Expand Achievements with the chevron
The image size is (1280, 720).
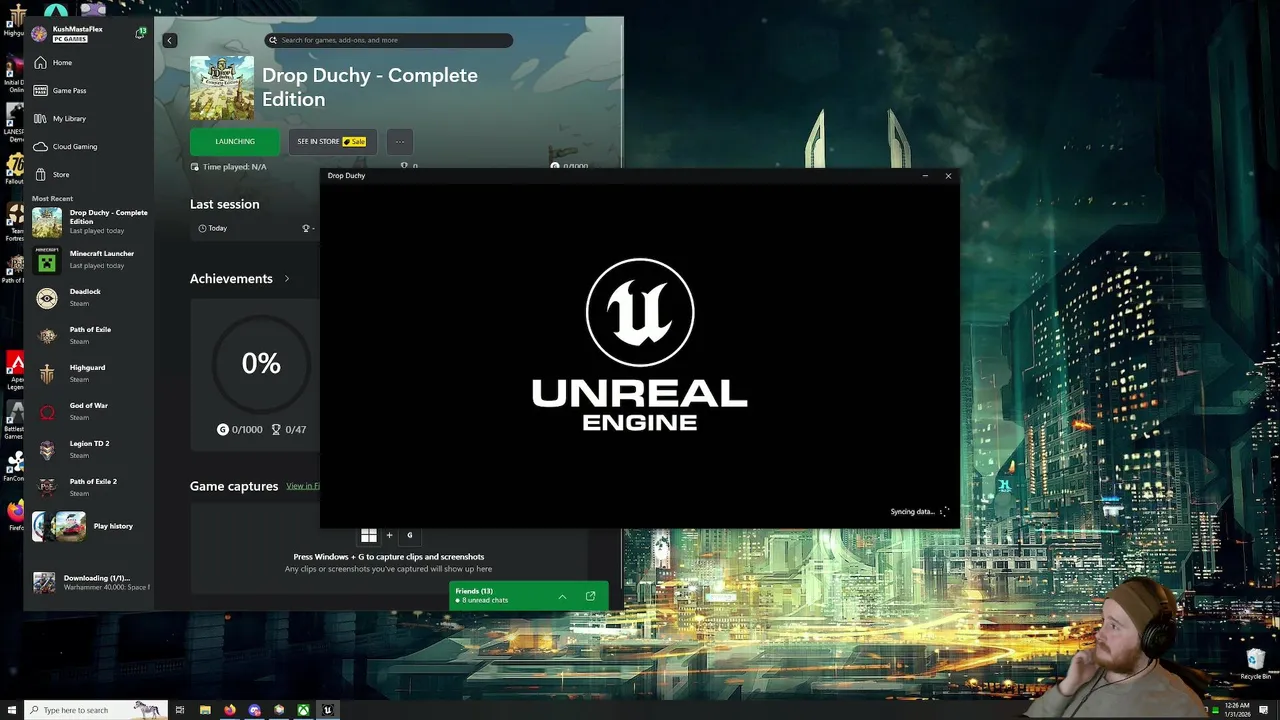point(287,278)
